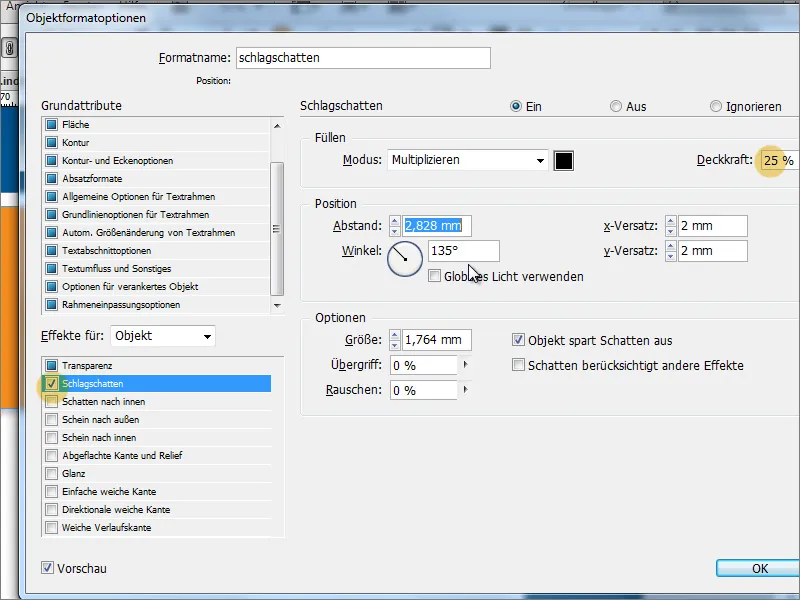Uncheck the Schlagschatten effect checkbox
The width and height of the screenshot is (800, 600).
52,384
